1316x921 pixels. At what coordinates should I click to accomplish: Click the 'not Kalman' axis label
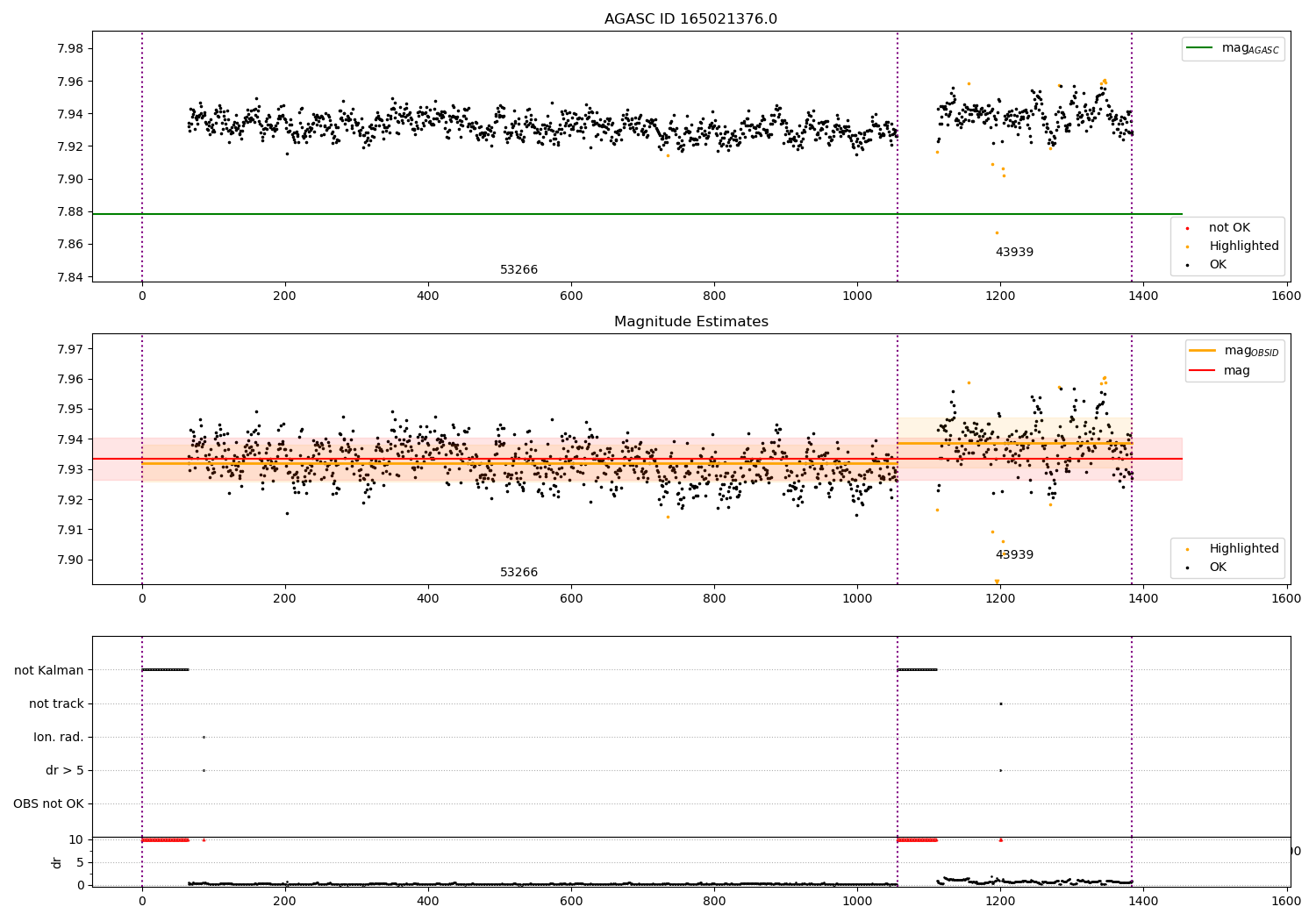pos(49,671)
